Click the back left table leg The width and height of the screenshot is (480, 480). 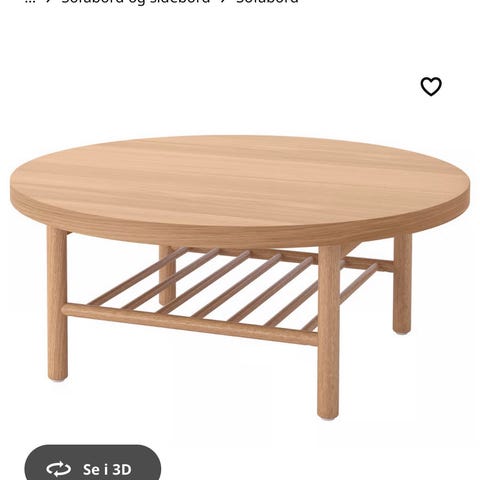[167, 275]
